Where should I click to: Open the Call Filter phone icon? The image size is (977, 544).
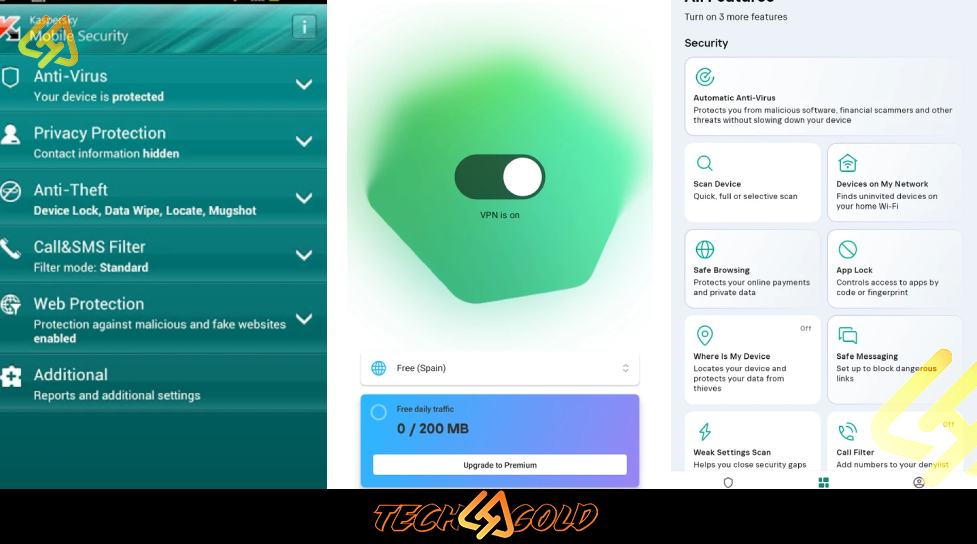tap(847, 431)
